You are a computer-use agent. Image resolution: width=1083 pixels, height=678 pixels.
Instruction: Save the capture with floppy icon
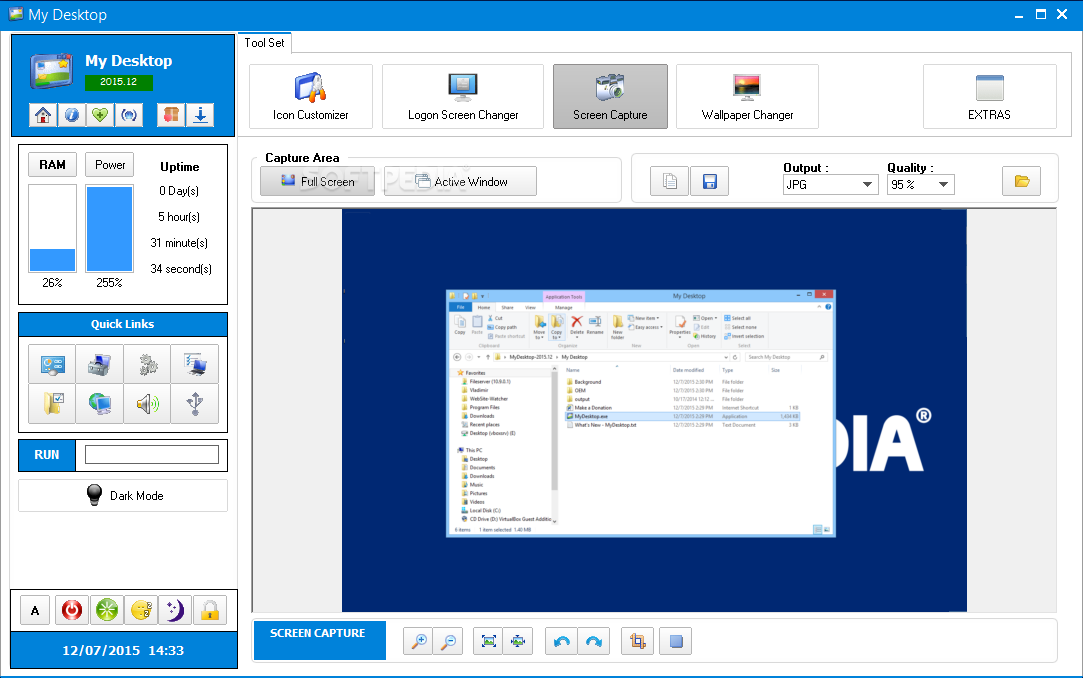pyautogui.click(x=709, y=181)
